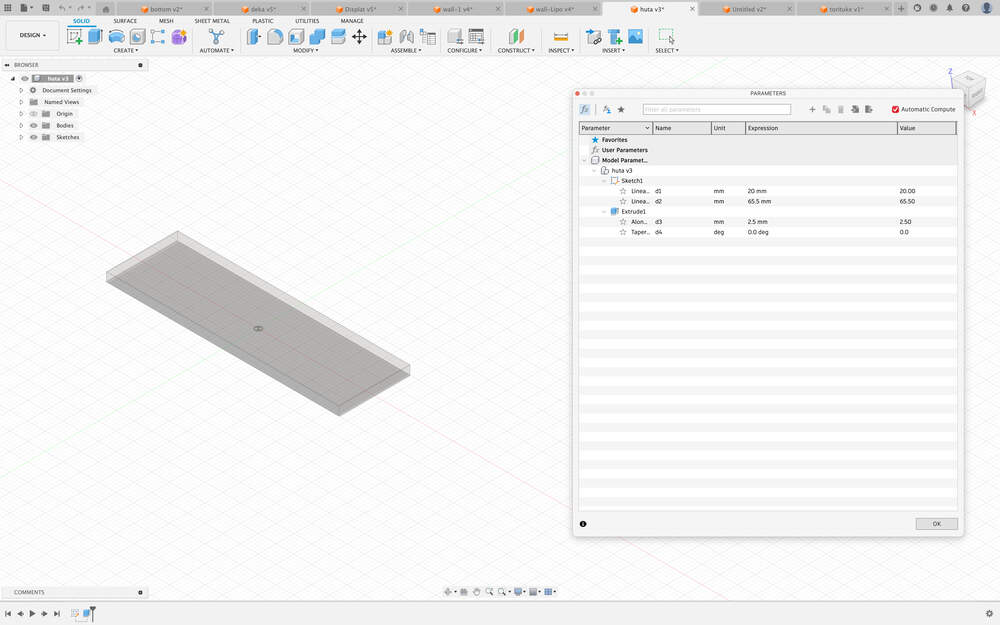Select the Fillet tool
This screenshot has width=1000, height=625.
[x=275, y=36]
